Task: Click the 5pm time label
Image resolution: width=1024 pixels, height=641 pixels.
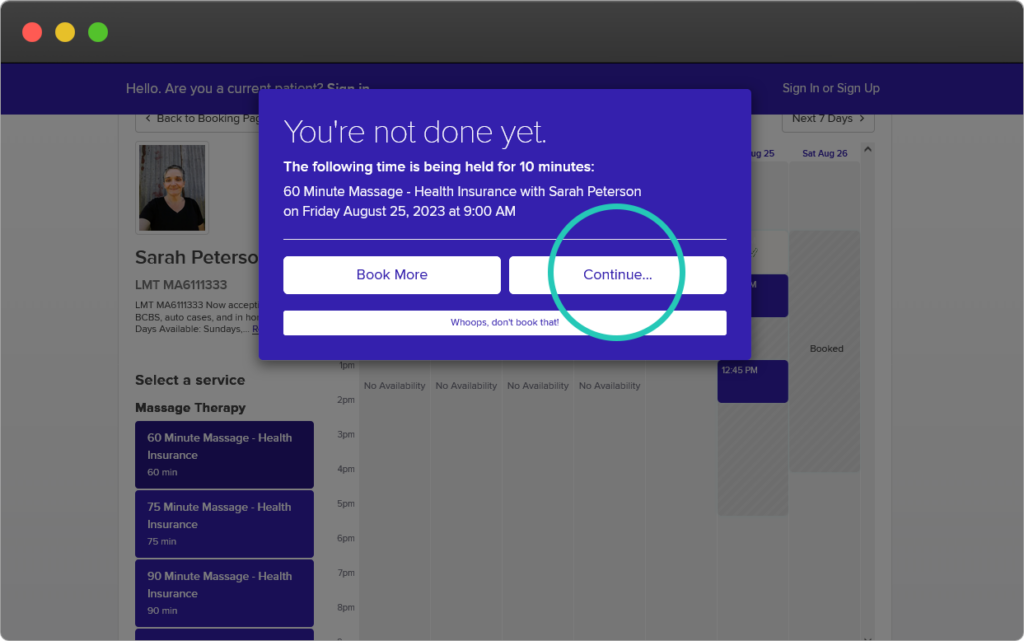Action: pyautogui.click(x=346, y=503)
